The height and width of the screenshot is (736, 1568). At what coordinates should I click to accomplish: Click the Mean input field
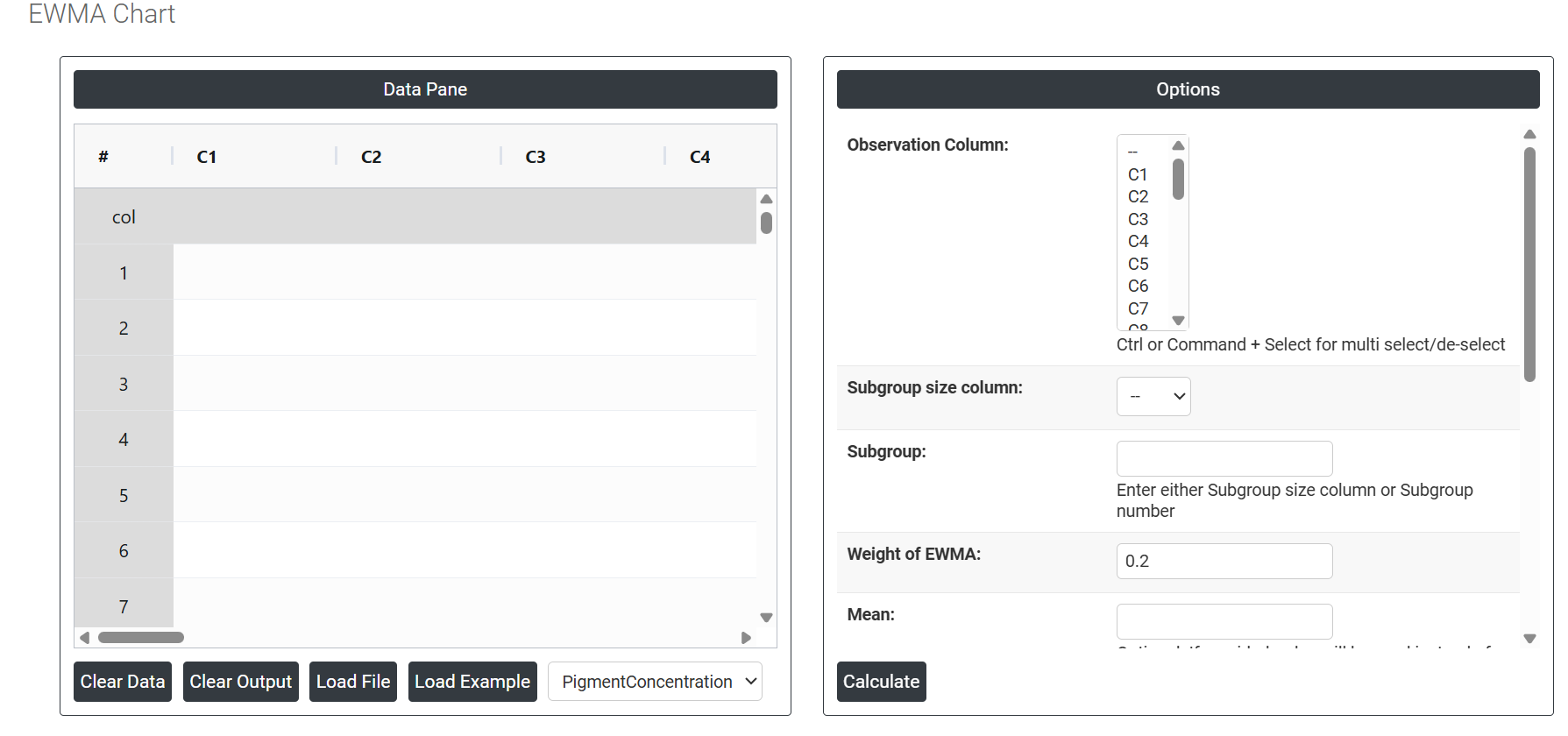coord(1224,621)
